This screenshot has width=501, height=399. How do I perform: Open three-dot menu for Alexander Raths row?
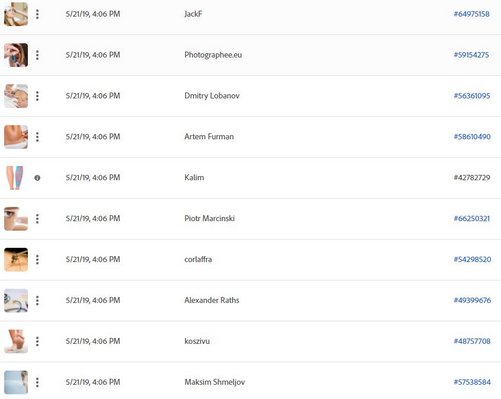pyautogui.click(x=37, y=301)
